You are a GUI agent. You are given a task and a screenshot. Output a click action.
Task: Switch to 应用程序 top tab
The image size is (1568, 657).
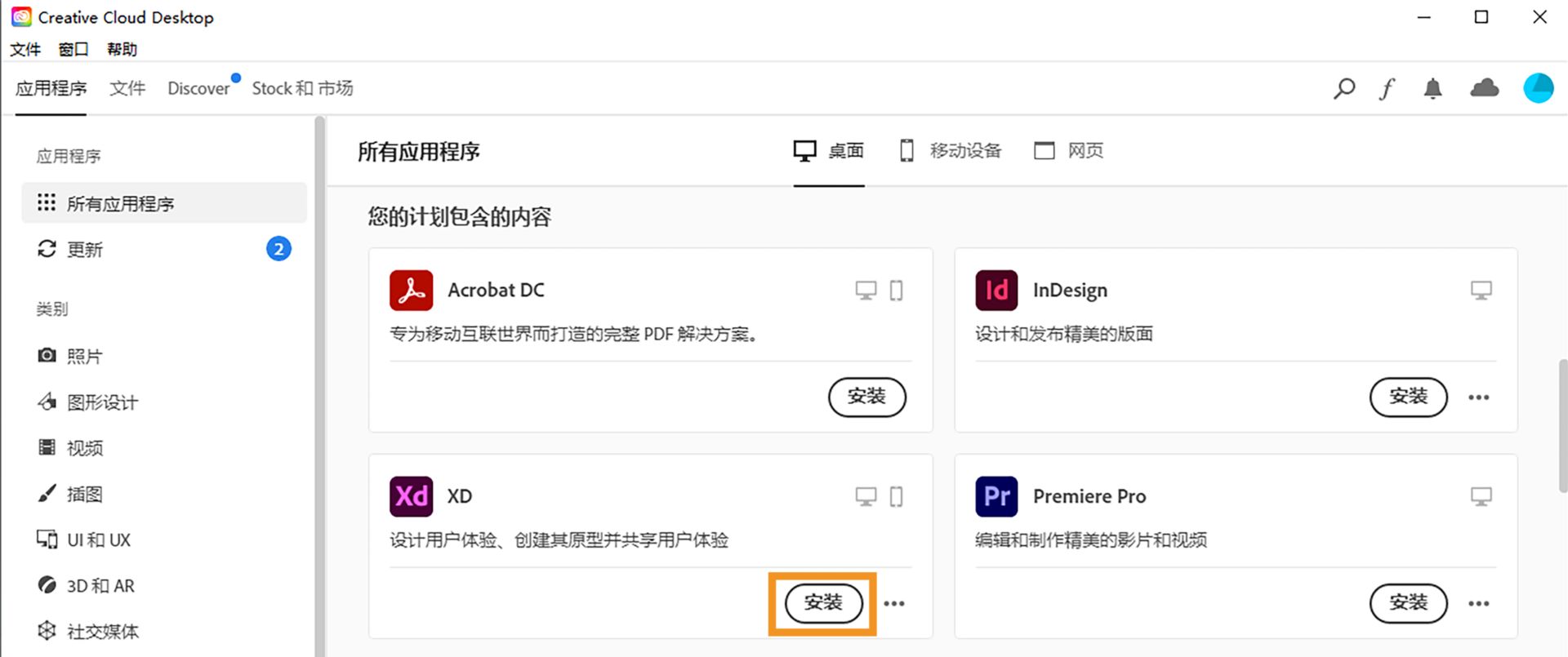click(x=51, y=88)
